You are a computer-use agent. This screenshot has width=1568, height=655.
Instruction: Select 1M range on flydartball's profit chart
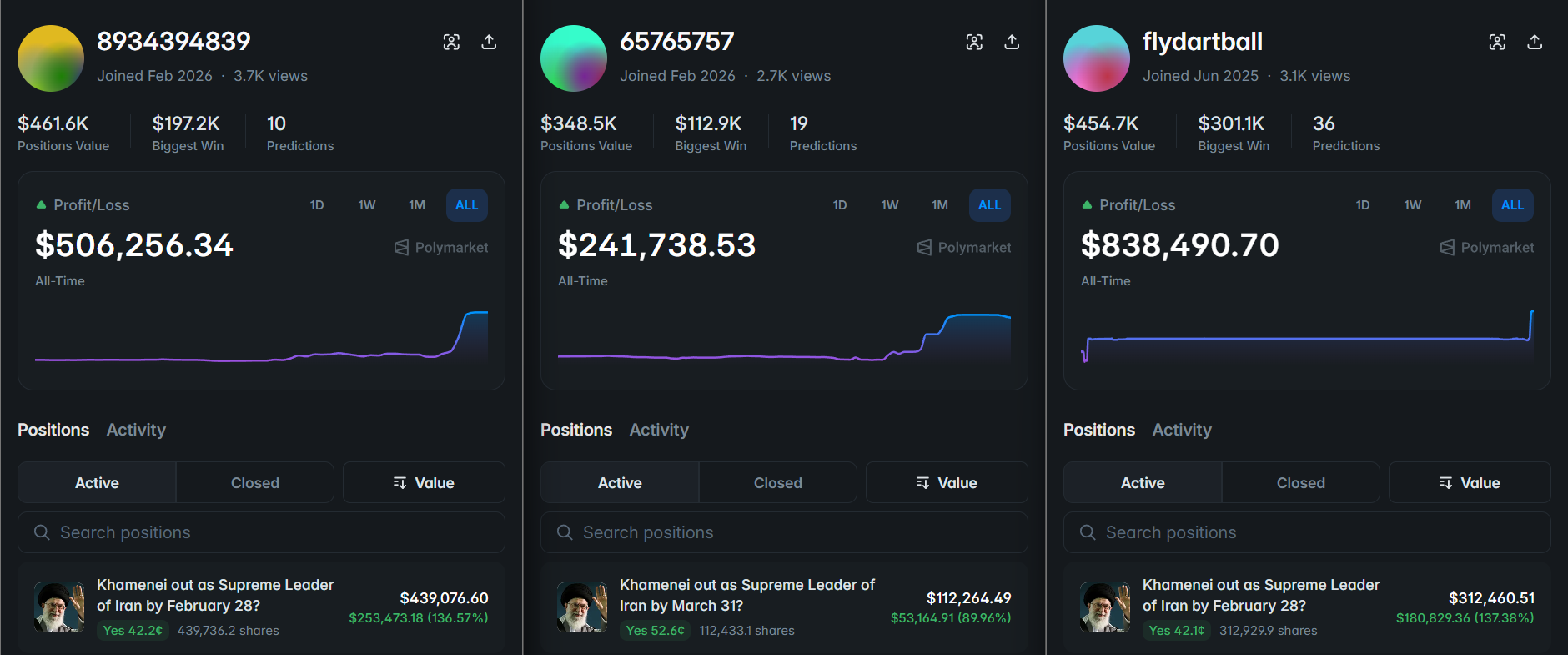[x=1463, y=205]
